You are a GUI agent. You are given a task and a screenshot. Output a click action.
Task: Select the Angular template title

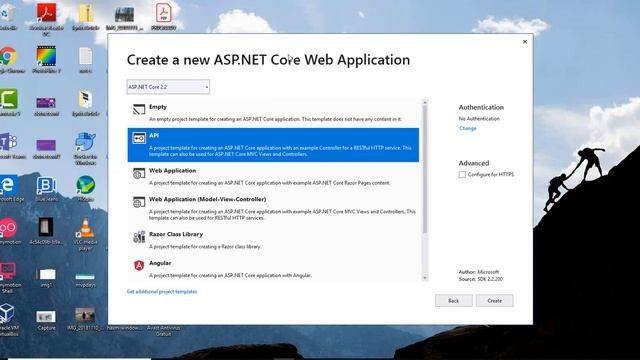(x=160, y=263)
